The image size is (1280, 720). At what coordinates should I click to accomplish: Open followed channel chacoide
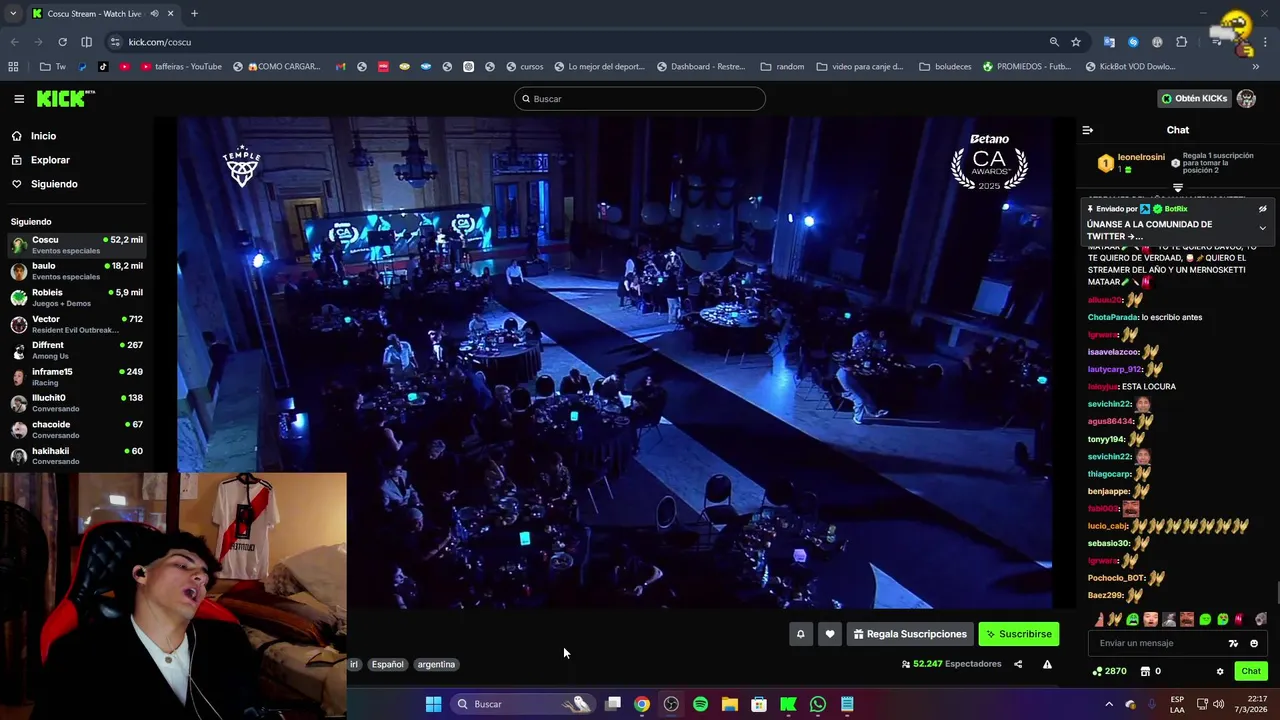coord(76,430)
